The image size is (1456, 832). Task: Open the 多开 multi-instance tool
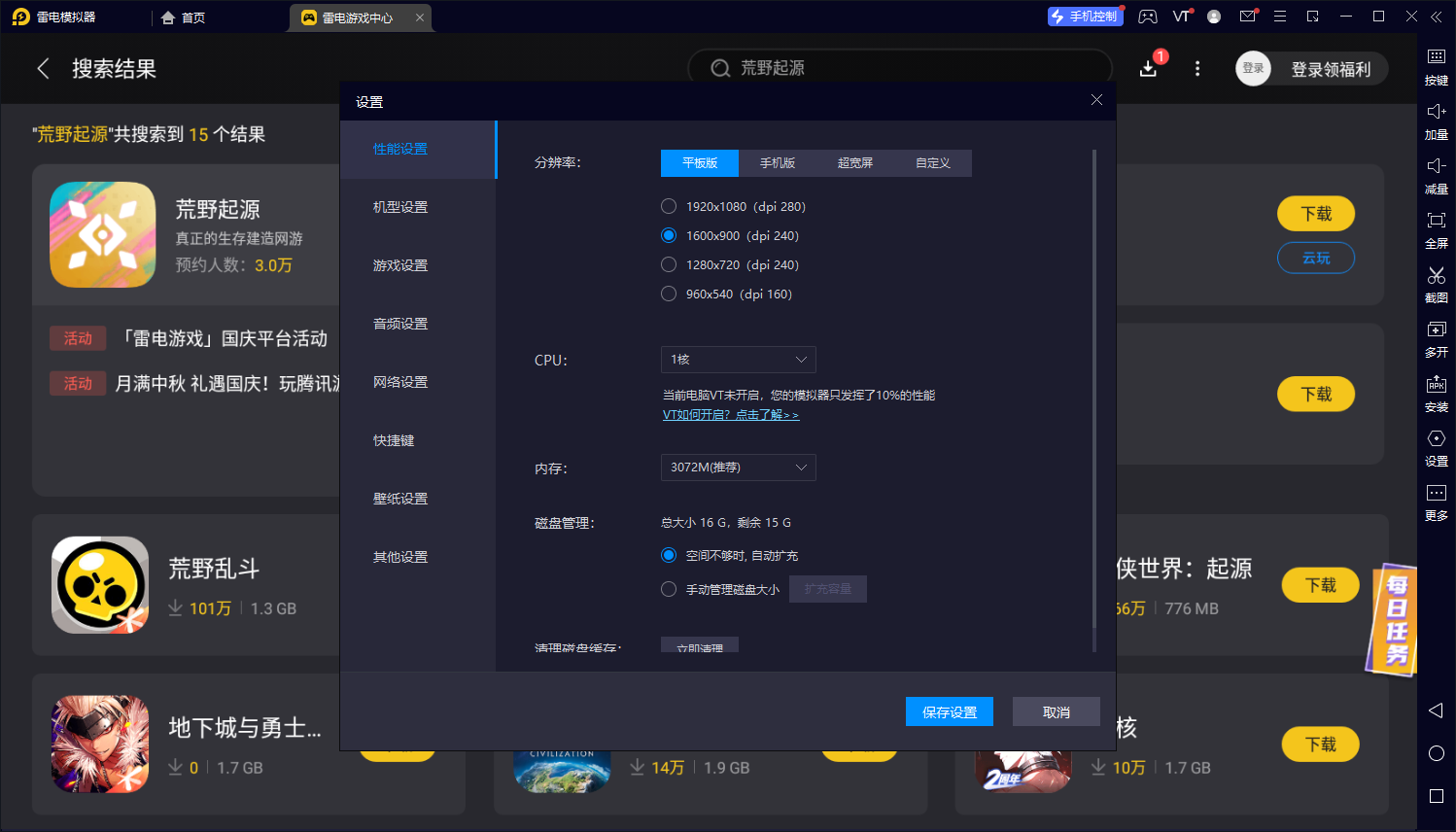pos(1437,329)
